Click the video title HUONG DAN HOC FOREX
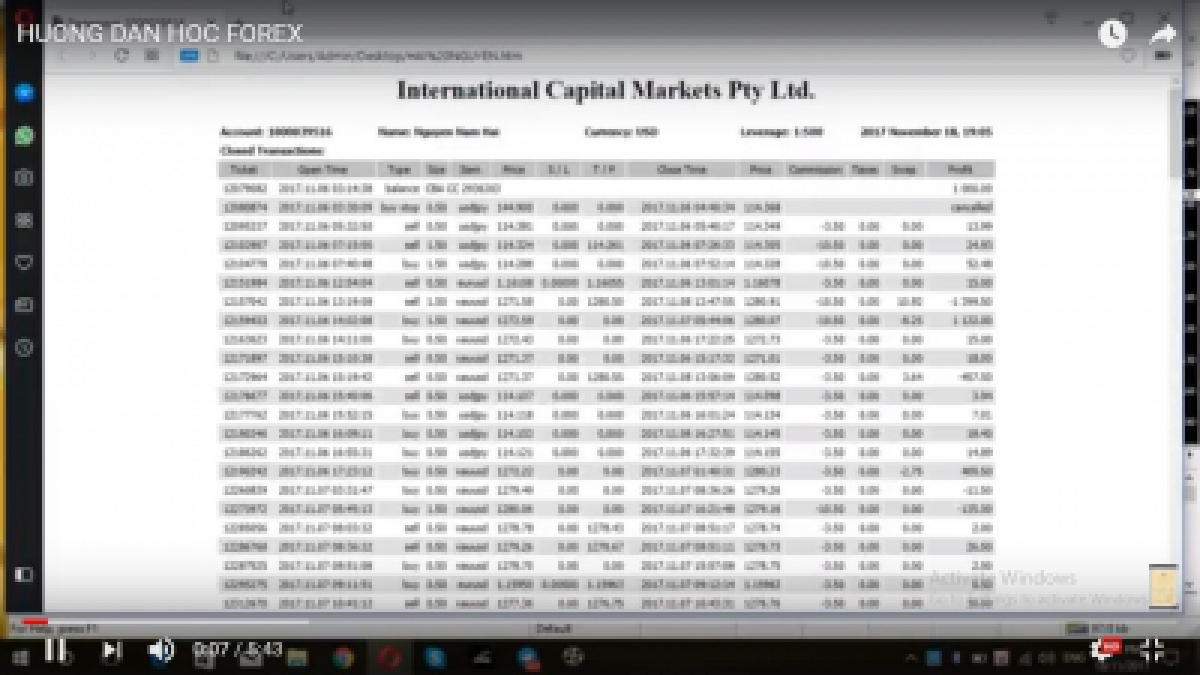The width and height of the screenshot is (1200, 675). pyautogui.click(x=159, y=33)
